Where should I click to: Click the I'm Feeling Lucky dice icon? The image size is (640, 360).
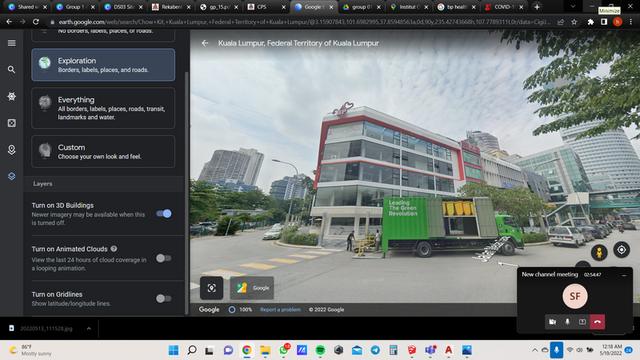[11, 123]
